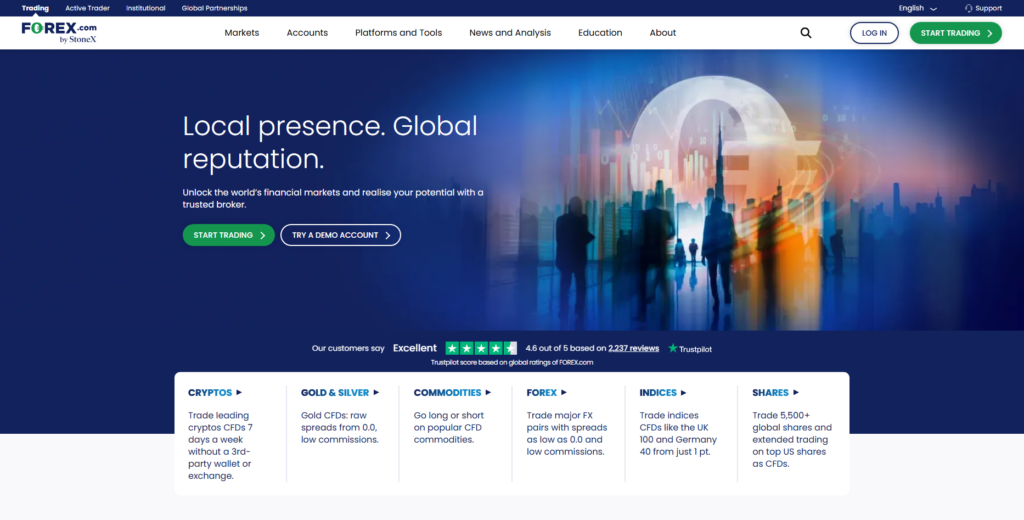Click the arrow next to INDICES
Viewport: 1024px width, 520px height.
coord(684,393)
